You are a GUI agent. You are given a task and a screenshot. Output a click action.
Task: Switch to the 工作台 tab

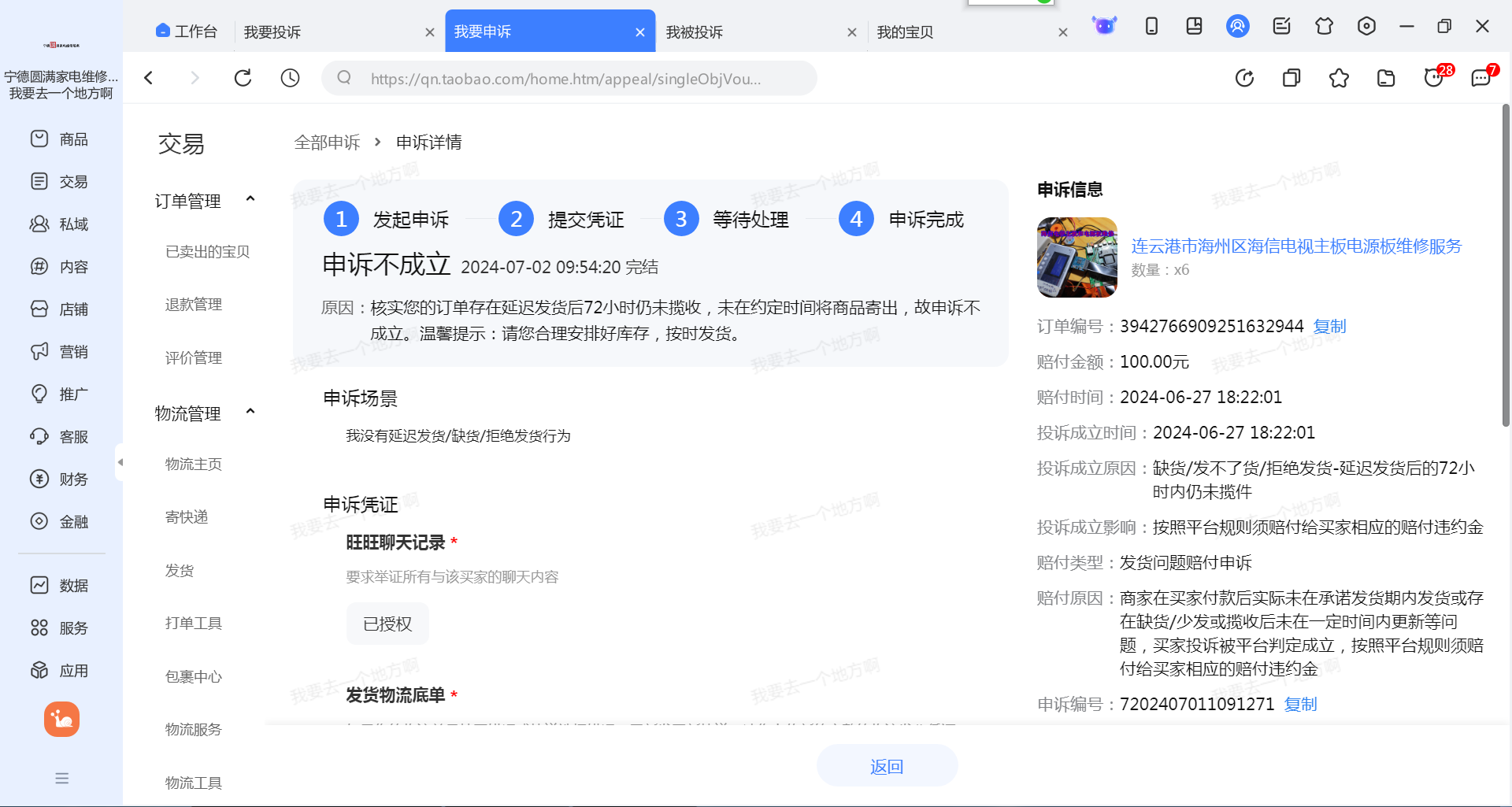coord(187,31)
